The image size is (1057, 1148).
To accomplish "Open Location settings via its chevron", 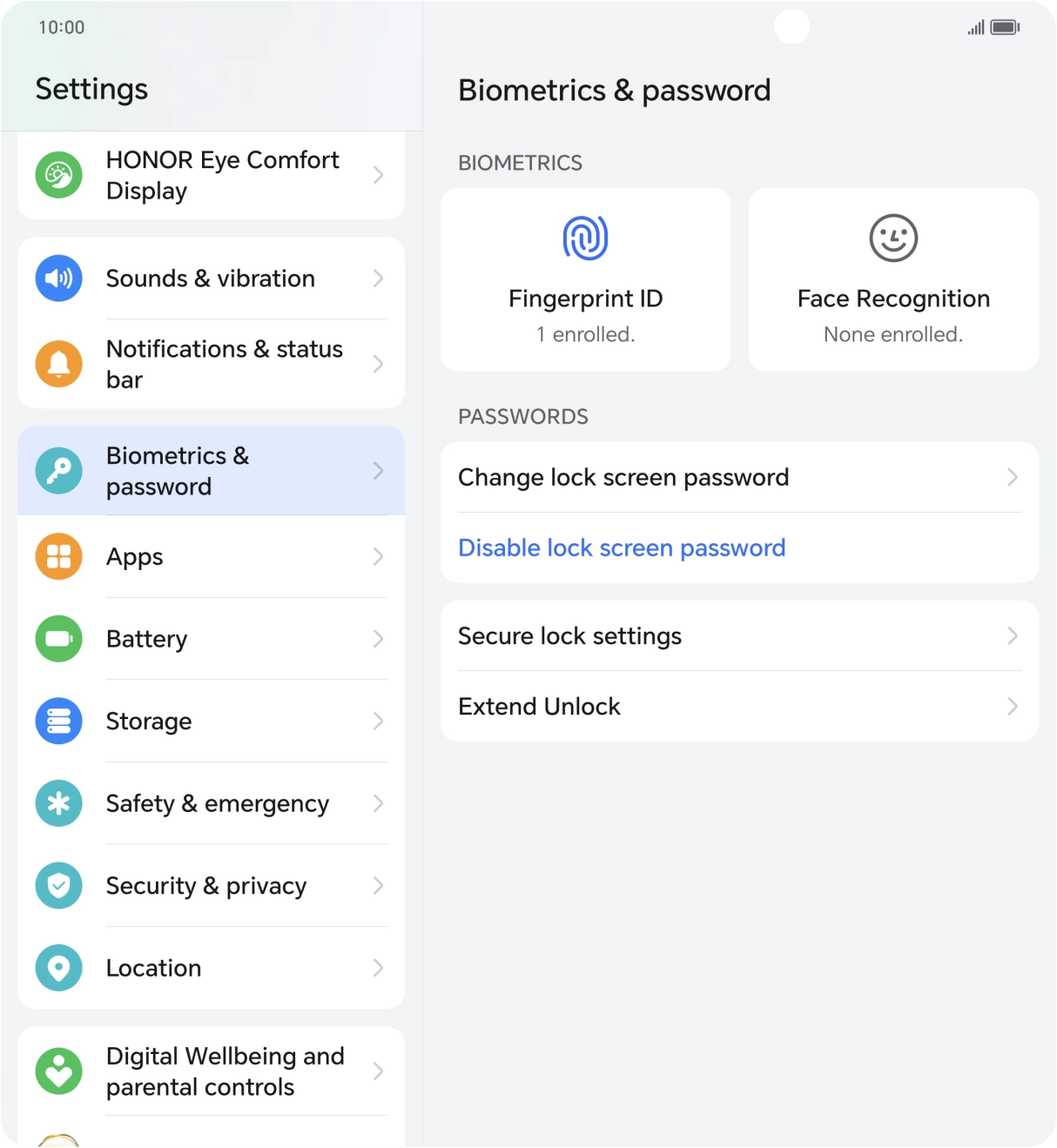I will pos(379,968).
